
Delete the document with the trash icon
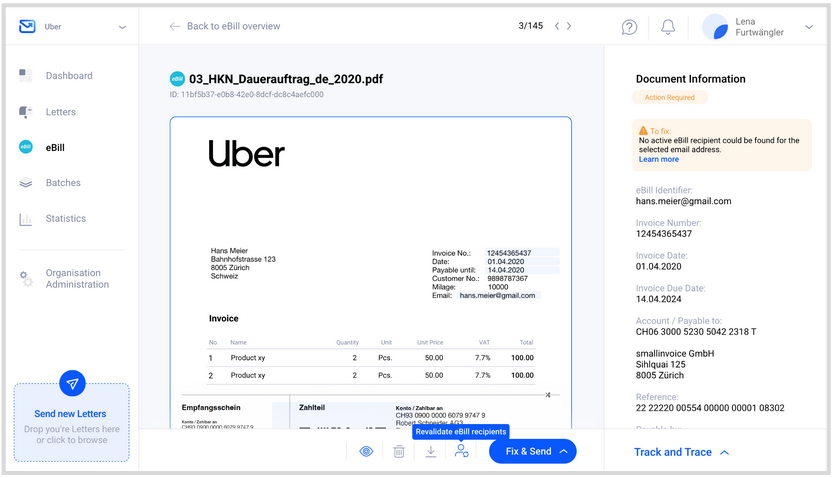tap(399, 451)
